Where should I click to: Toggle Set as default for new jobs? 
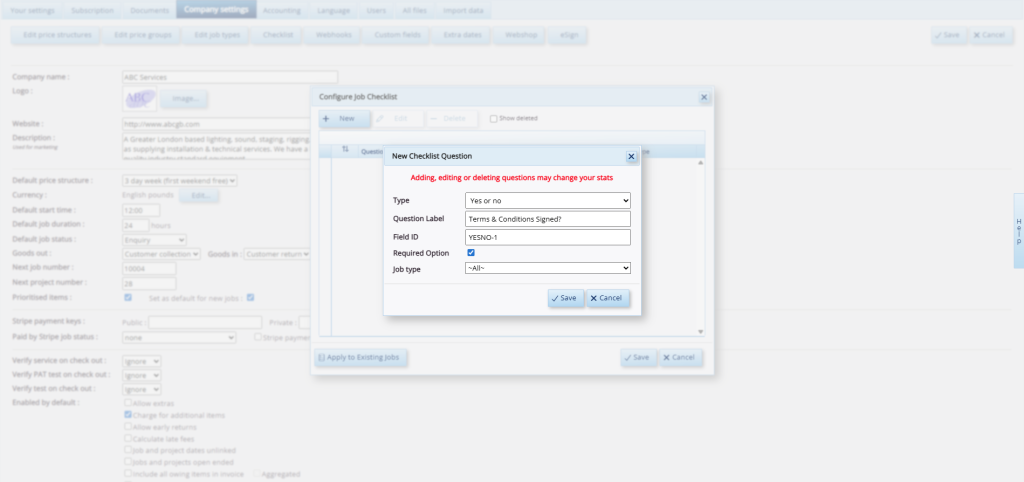pyautogui.click(x=250, y=297)
